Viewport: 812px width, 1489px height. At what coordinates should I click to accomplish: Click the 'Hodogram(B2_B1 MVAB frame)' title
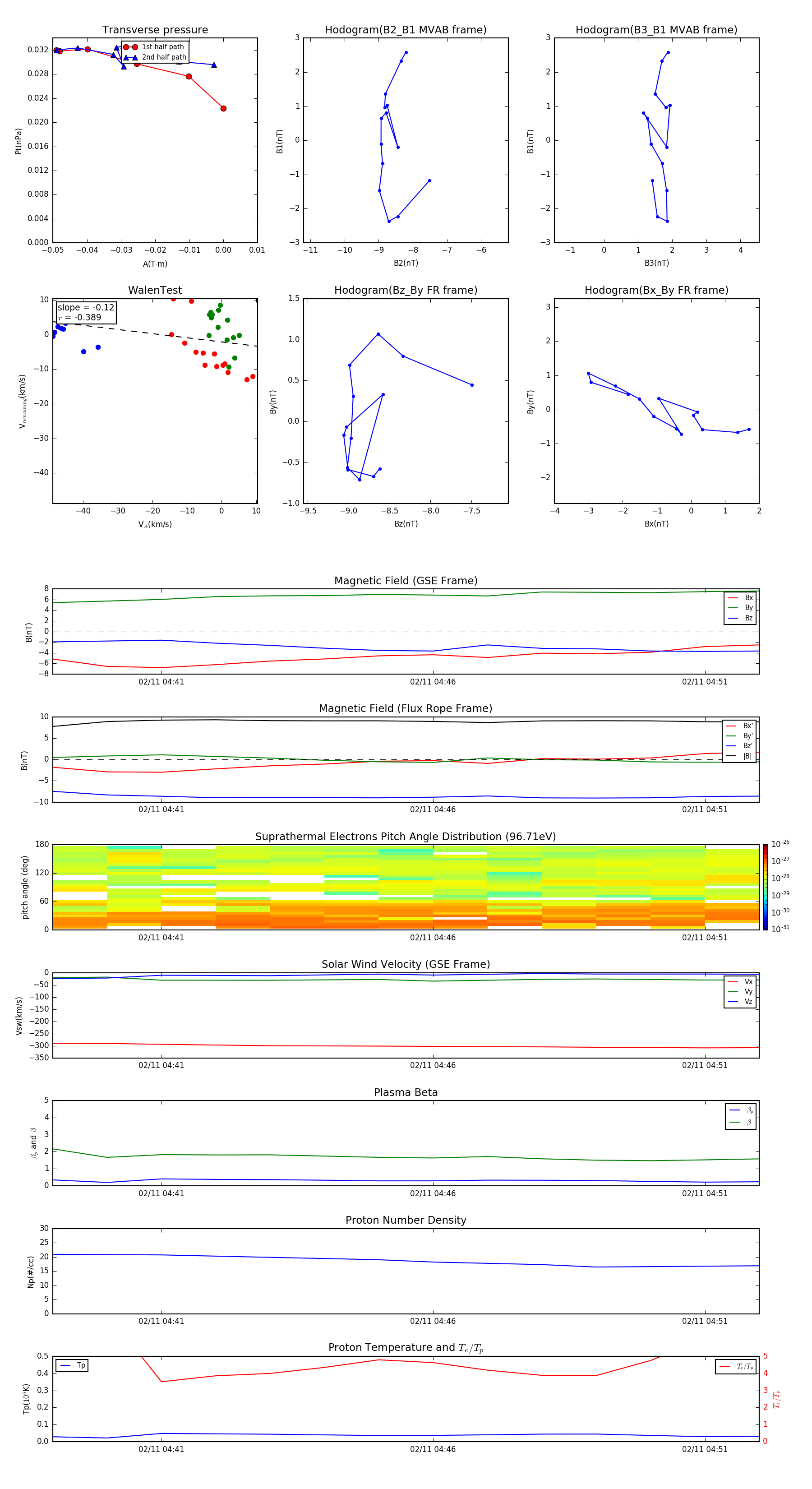click(406, 30)
